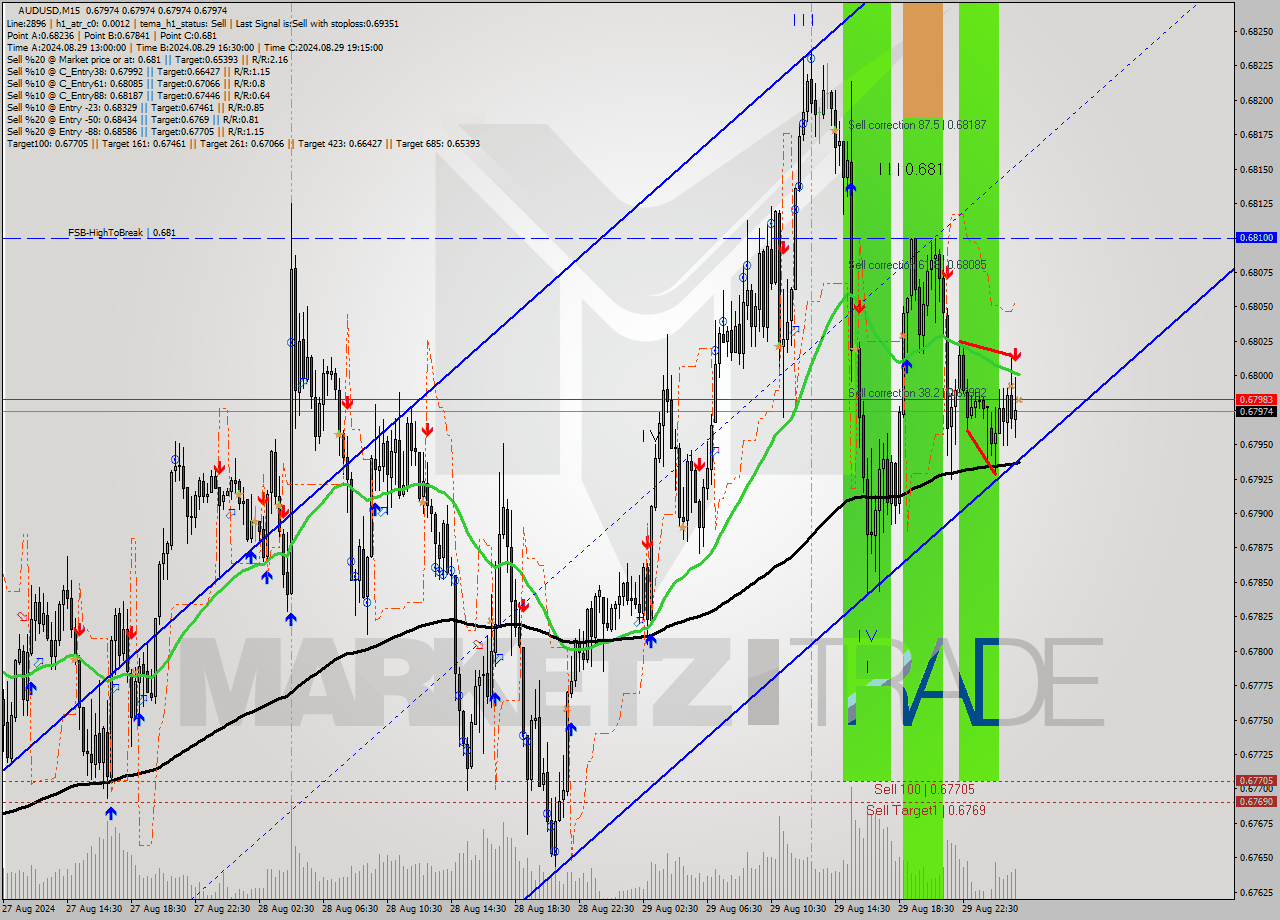Screen dimensions: 1280x920
Task: Click '27 Aug 18:30' on time axis
Action: click(x=158, y=909)
